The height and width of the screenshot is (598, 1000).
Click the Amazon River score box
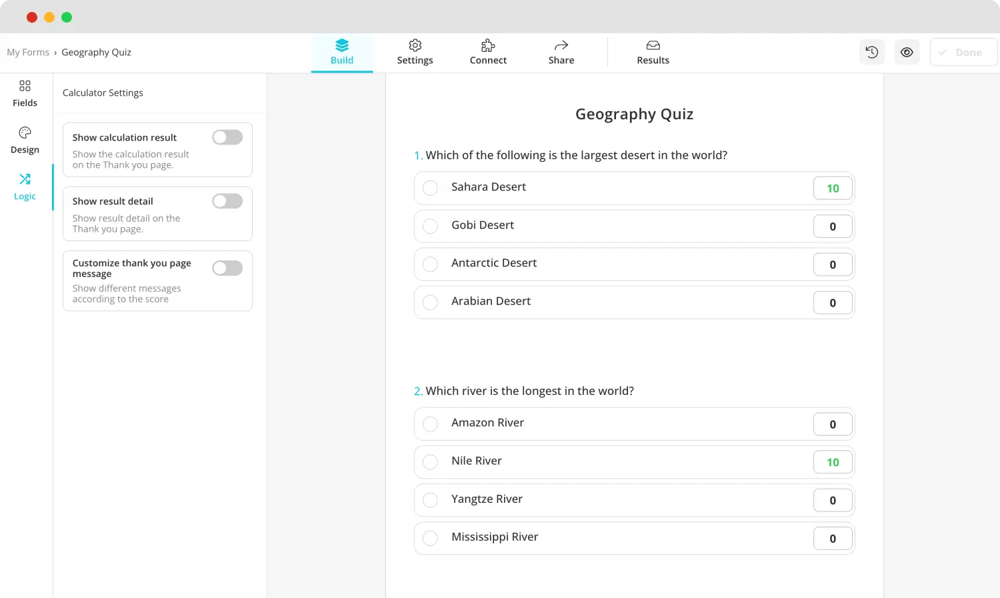[832, 424]
